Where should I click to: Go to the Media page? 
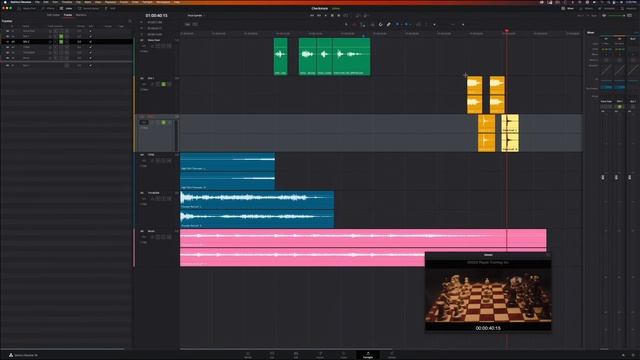point(248,355)
